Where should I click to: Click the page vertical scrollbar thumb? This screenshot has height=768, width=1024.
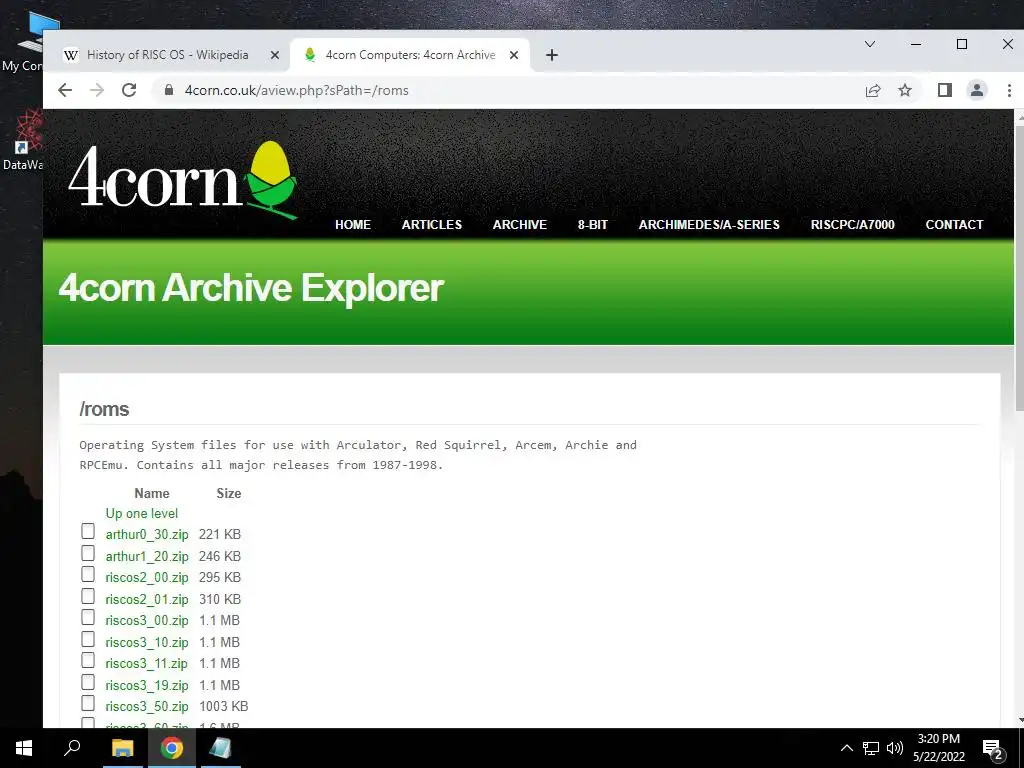click(x=1019, y=266)
